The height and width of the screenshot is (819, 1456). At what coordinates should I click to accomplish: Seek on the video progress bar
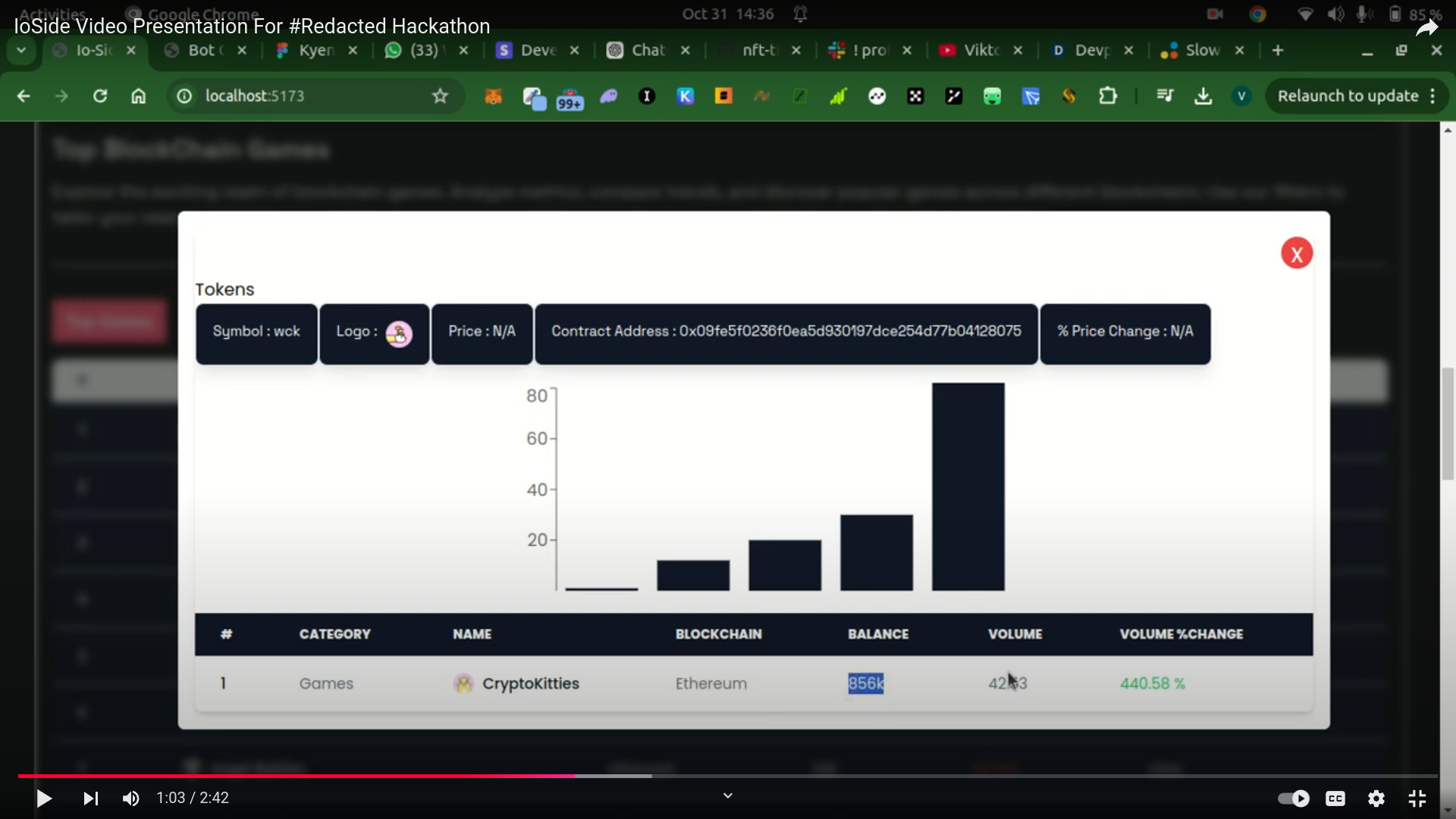click(910, 776)
